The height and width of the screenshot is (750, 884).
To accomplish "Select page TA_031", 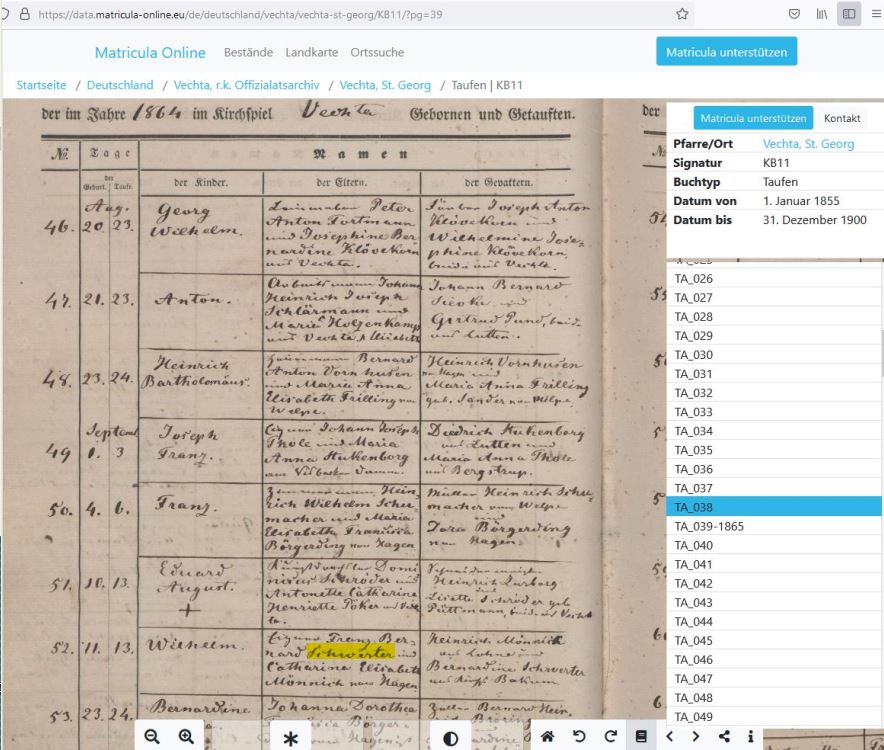I will (x=774, y=374).
